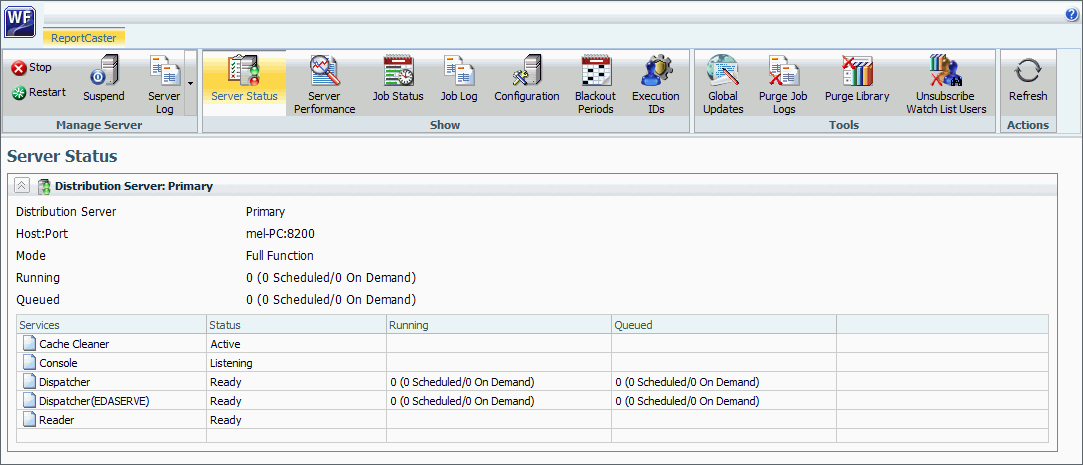Select the Cache Cleaner service row
The width and height of the screenshot is (1083, 465).
point(532,343)
